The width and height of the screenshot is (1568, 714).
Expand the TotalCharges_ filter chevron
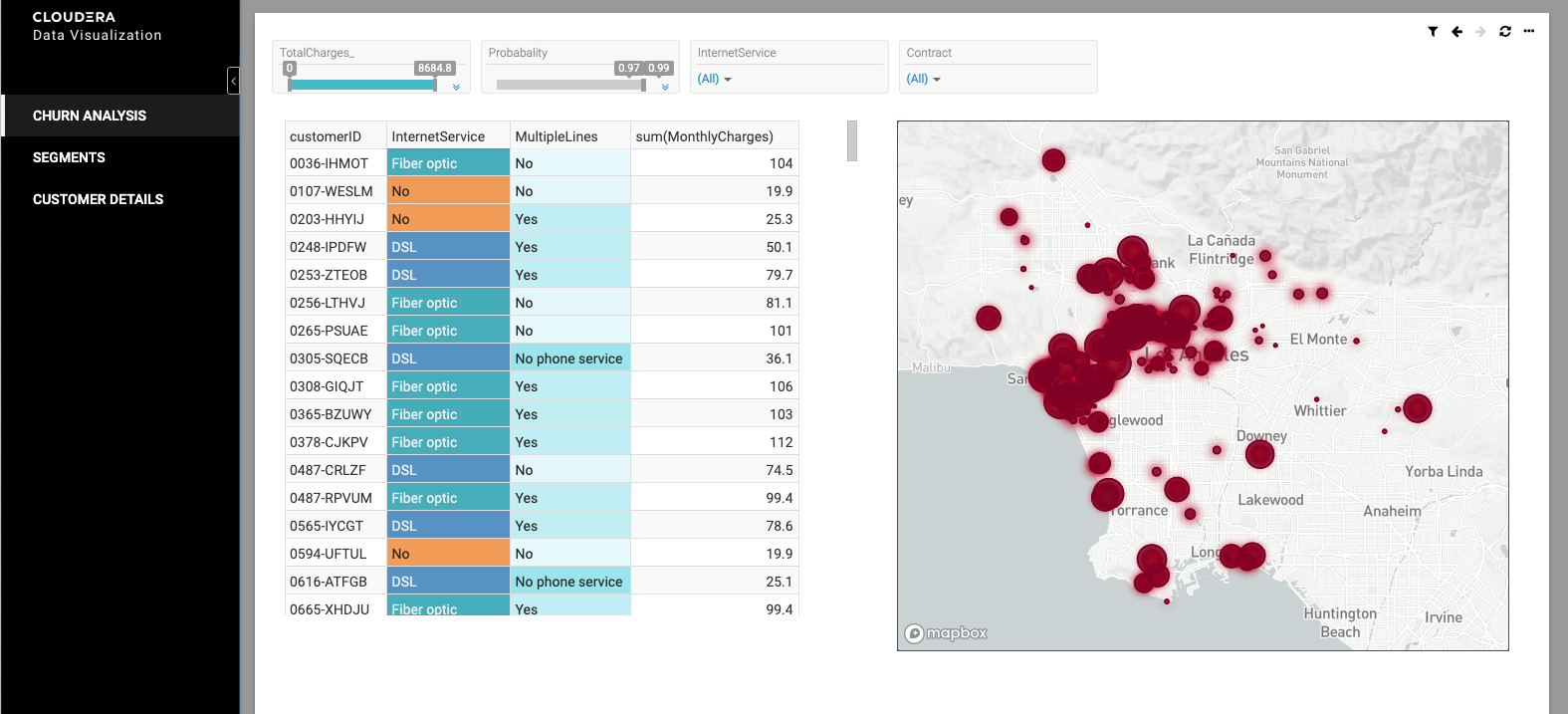pyautogui.click(x=456, y=87)
